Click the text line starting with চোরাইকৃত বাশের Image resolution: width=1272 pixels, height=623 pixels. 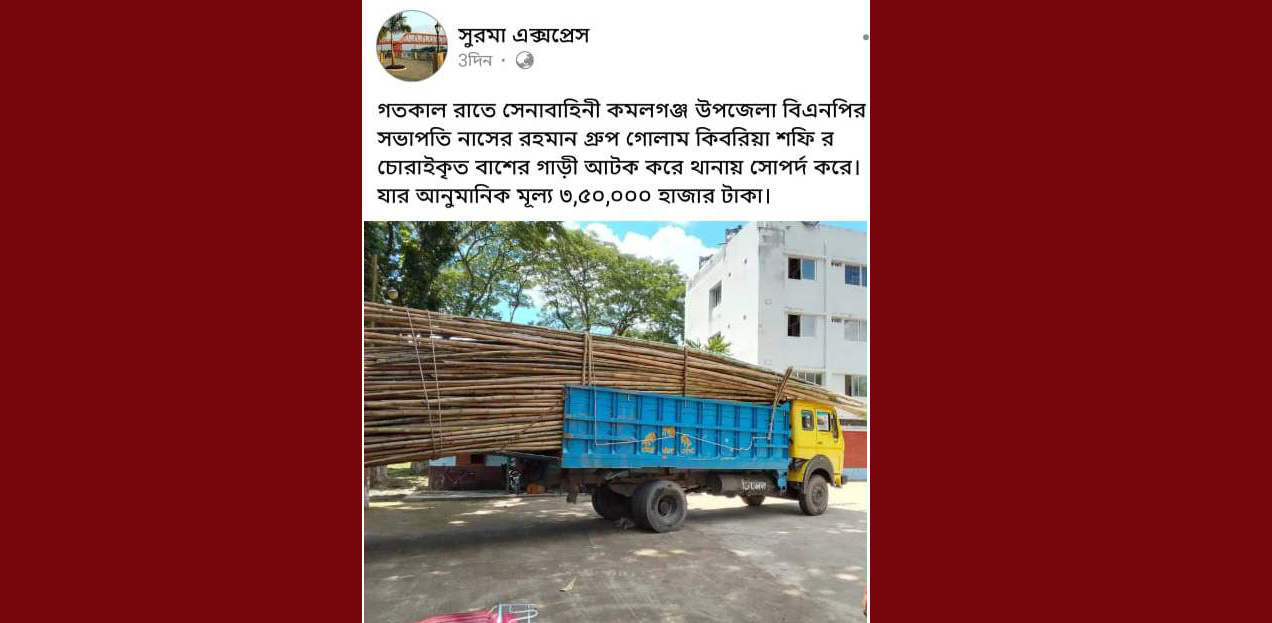pyautogui.click(x=619, y=167)
